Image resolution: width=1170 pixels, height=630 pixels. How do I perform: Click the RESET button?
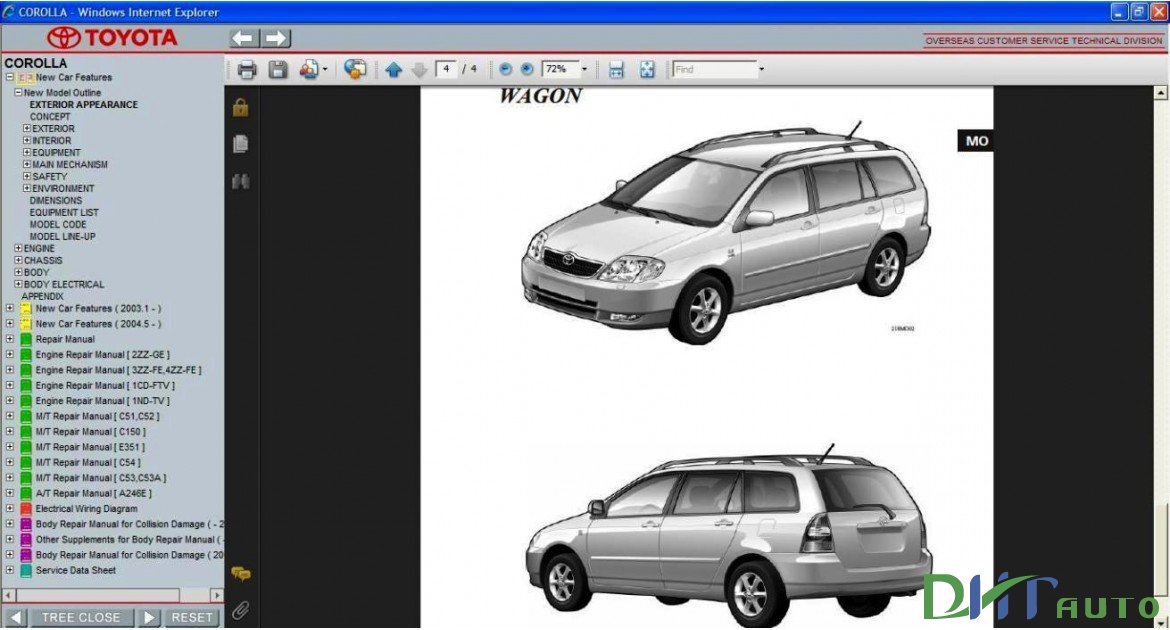(x=192, y=618)
